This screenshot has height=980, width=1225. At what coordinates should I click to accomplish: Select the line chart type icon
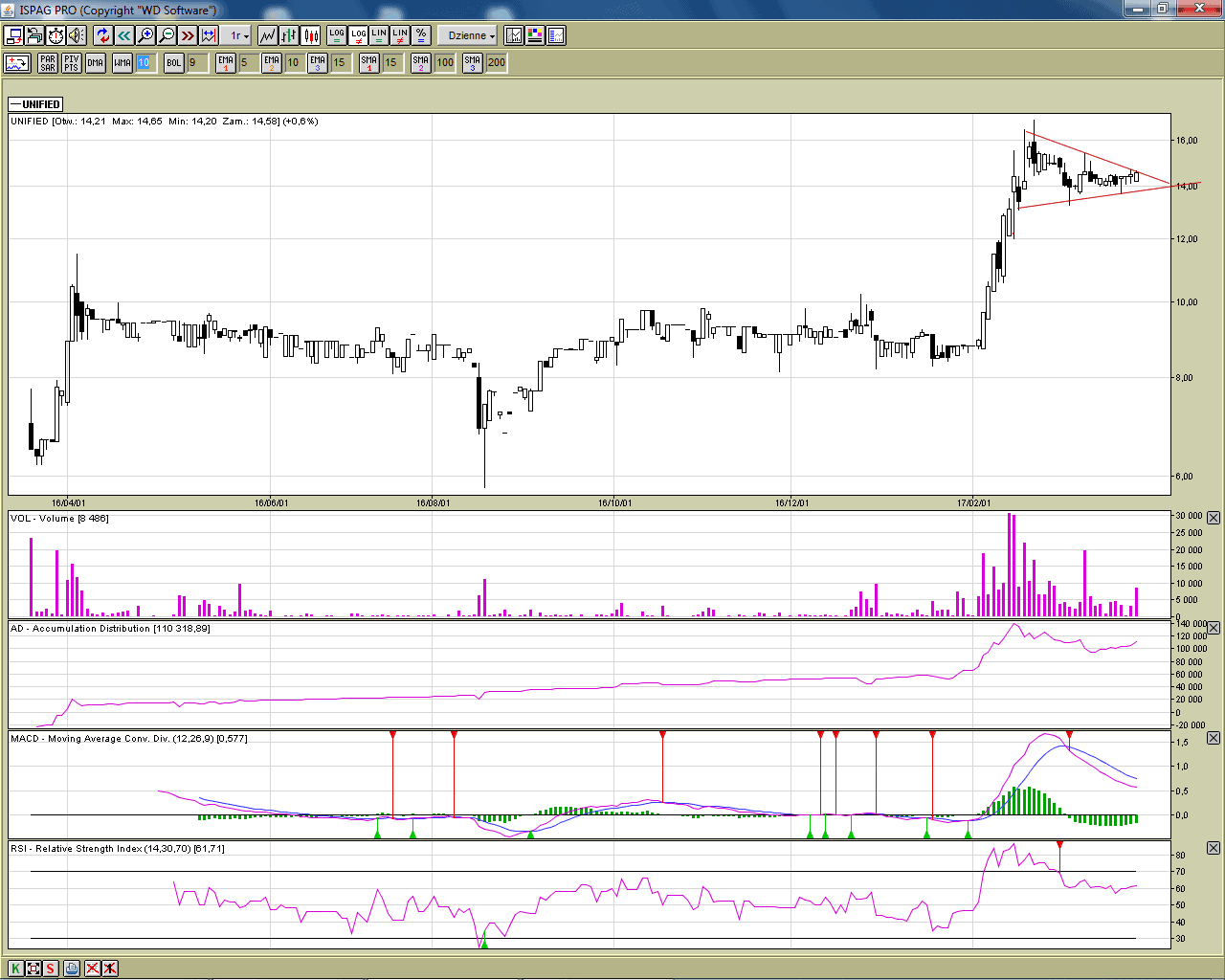267,35
